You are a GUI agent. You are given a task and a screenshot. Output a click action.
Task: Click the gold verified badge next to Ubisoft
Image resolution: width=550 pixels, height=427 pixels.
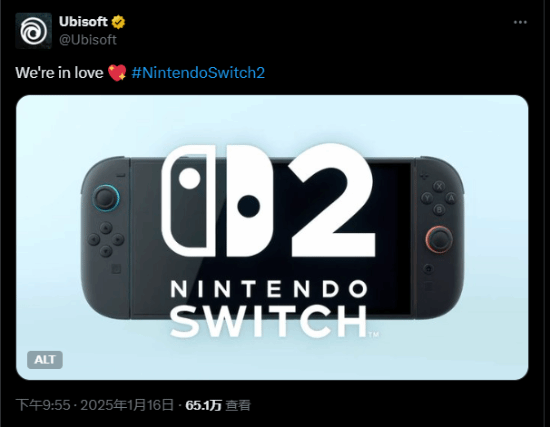pos(119,22)
